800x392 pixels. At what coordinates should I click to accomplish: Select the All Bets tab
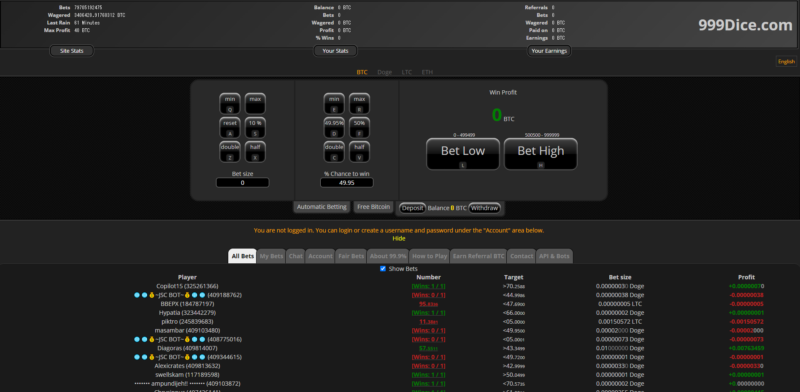(x=242, y=256)
